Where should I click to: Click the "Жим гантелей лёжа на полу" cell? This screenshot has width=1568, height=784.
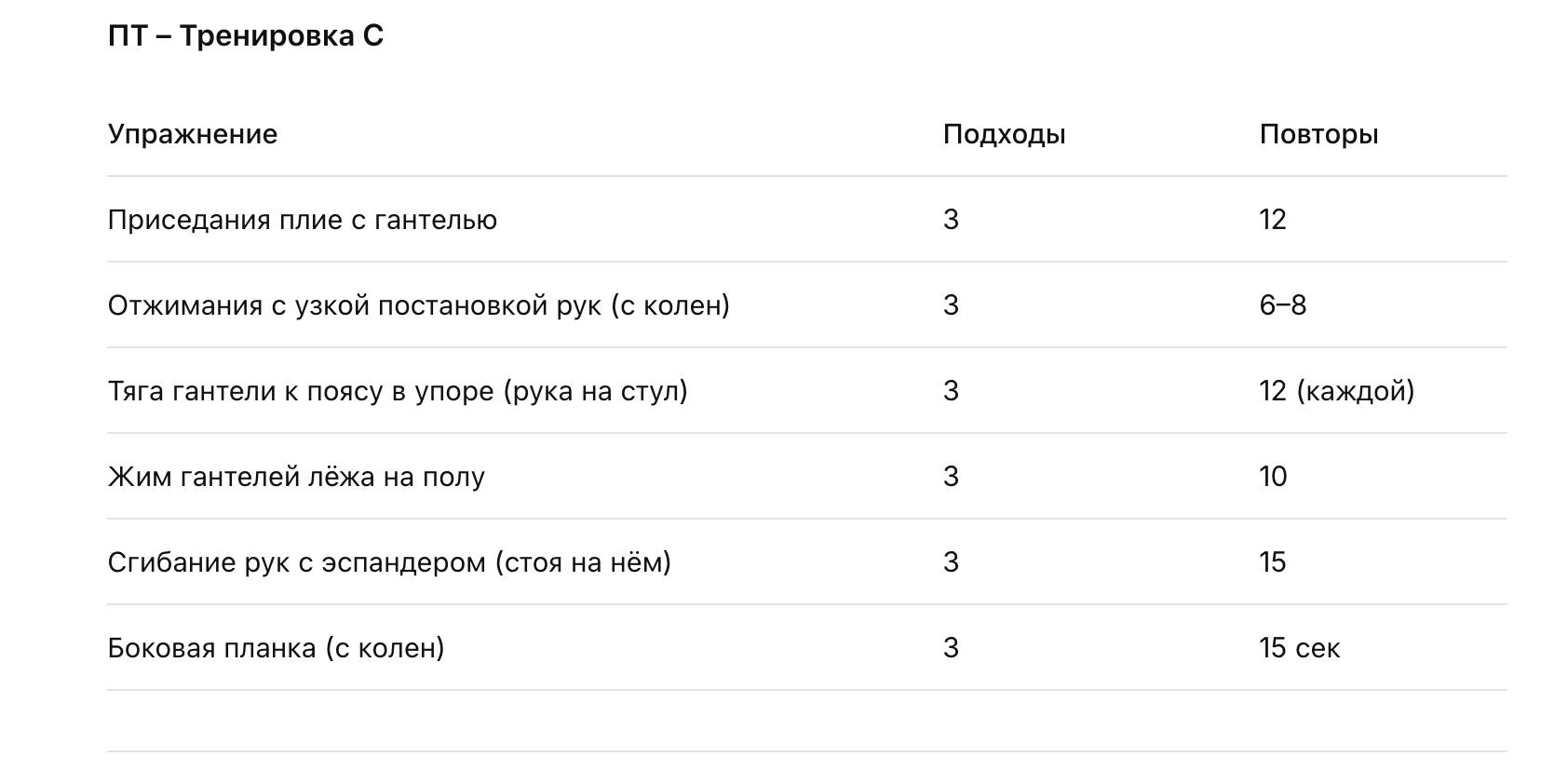coord(296,477)
